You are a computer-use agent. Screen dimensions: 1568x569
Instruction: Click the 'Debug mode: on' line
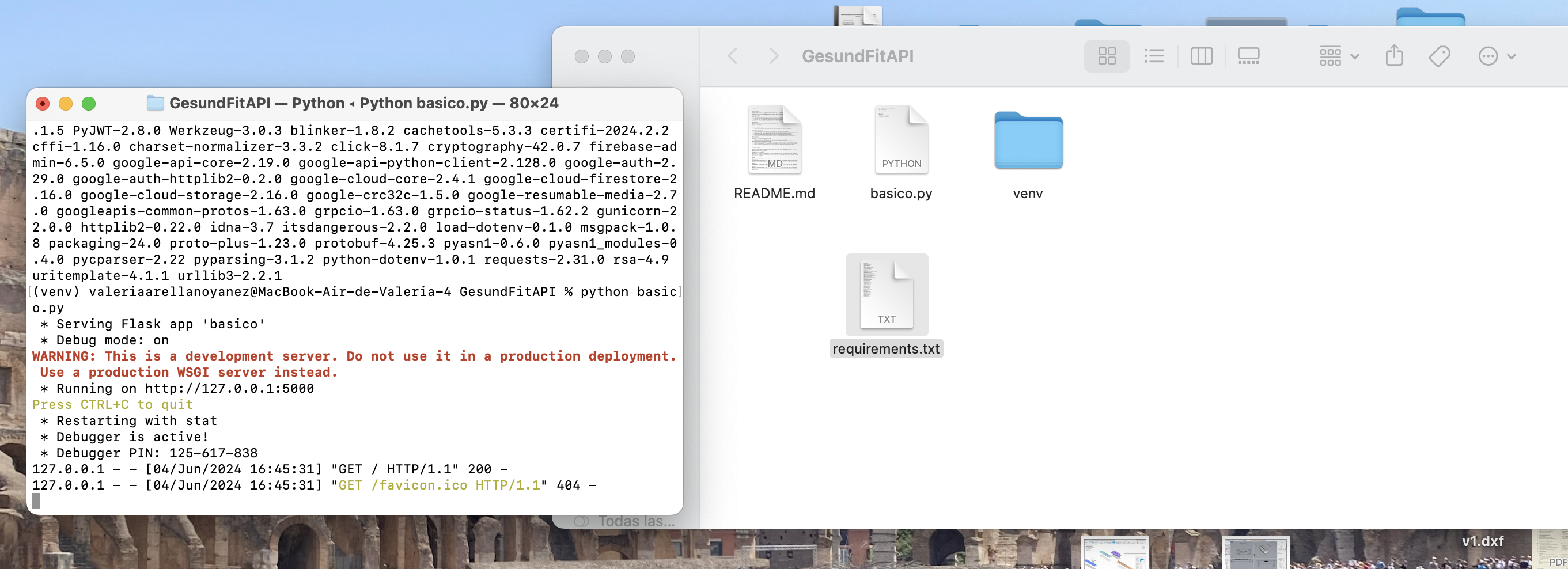105,340
